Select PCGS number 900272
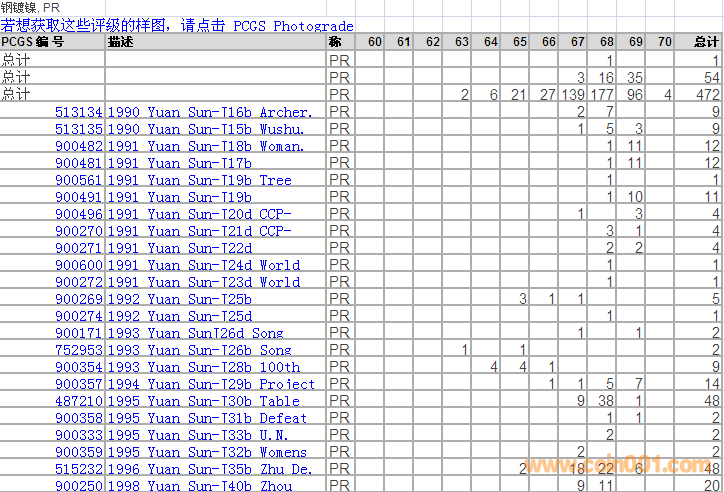Screen dimensions: 724x492 coord(78,282)
